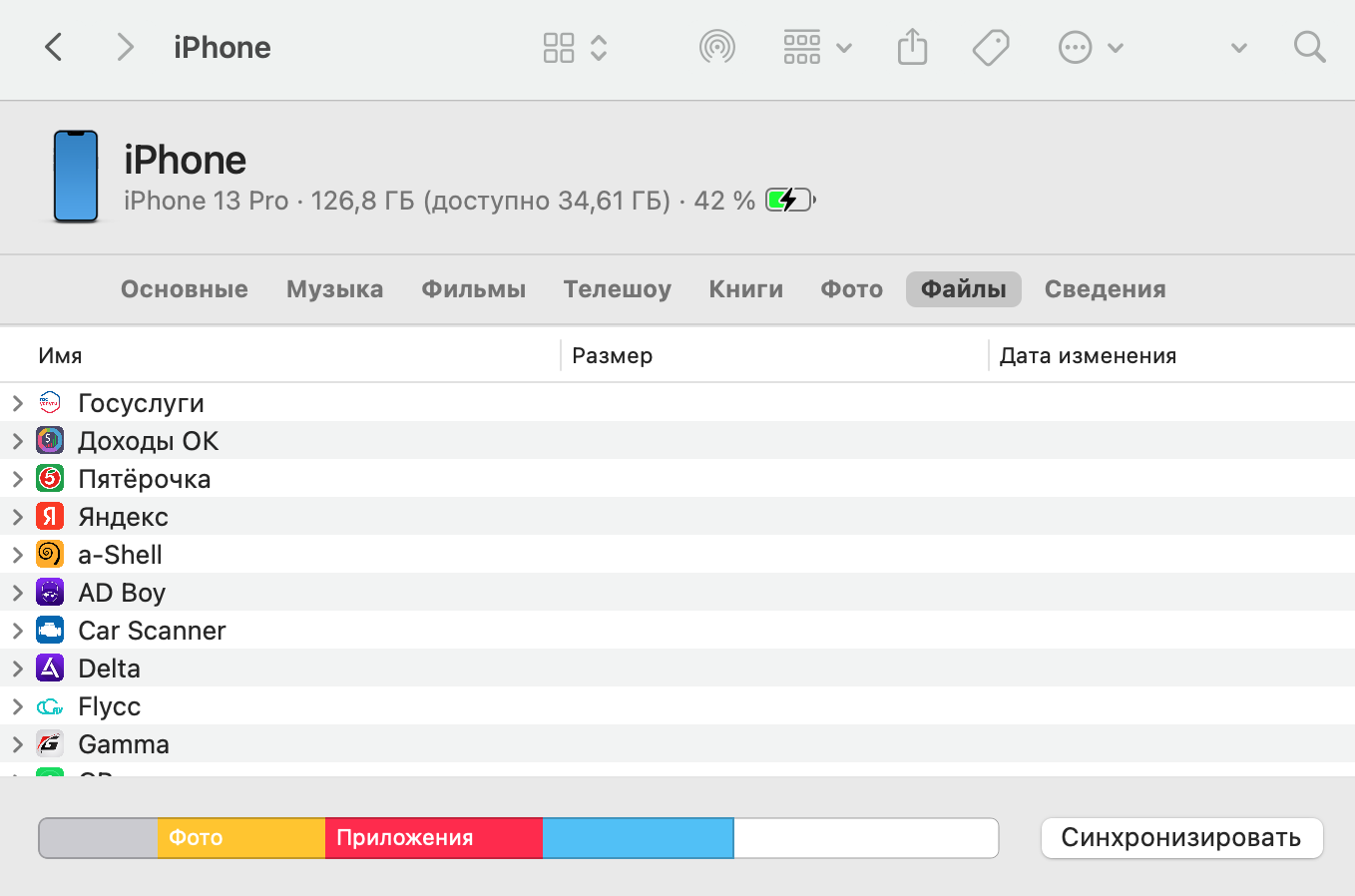The image size is (1355, 896).
Task: Switch to the Музыка tab
Action: [334, 289]
